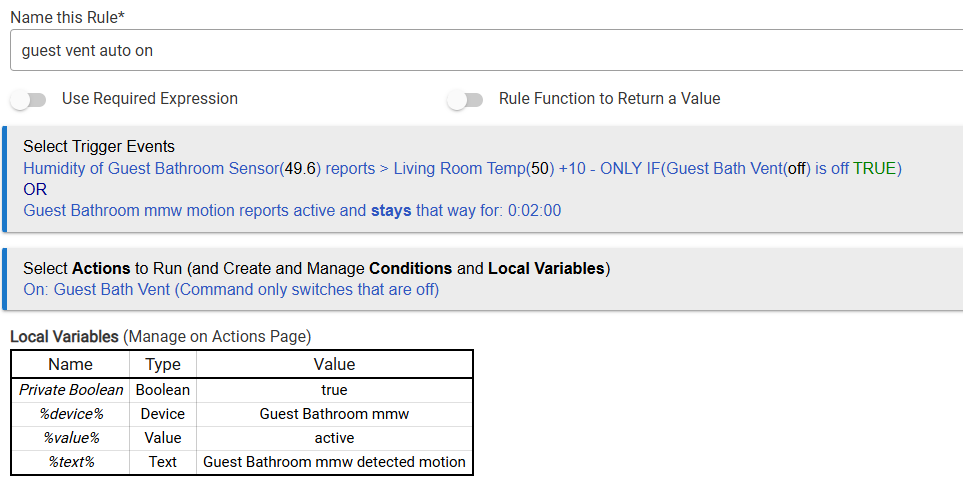Screen dimensions: 963x491
Task: Select the true value of Private Boolean
Action: 334,390
